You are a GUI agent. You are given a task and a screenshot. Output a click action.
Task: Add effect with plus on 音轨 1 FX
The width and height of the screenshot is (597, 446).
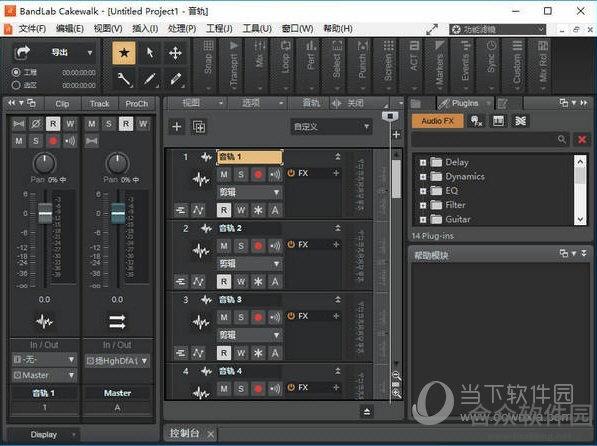(336, 173)
